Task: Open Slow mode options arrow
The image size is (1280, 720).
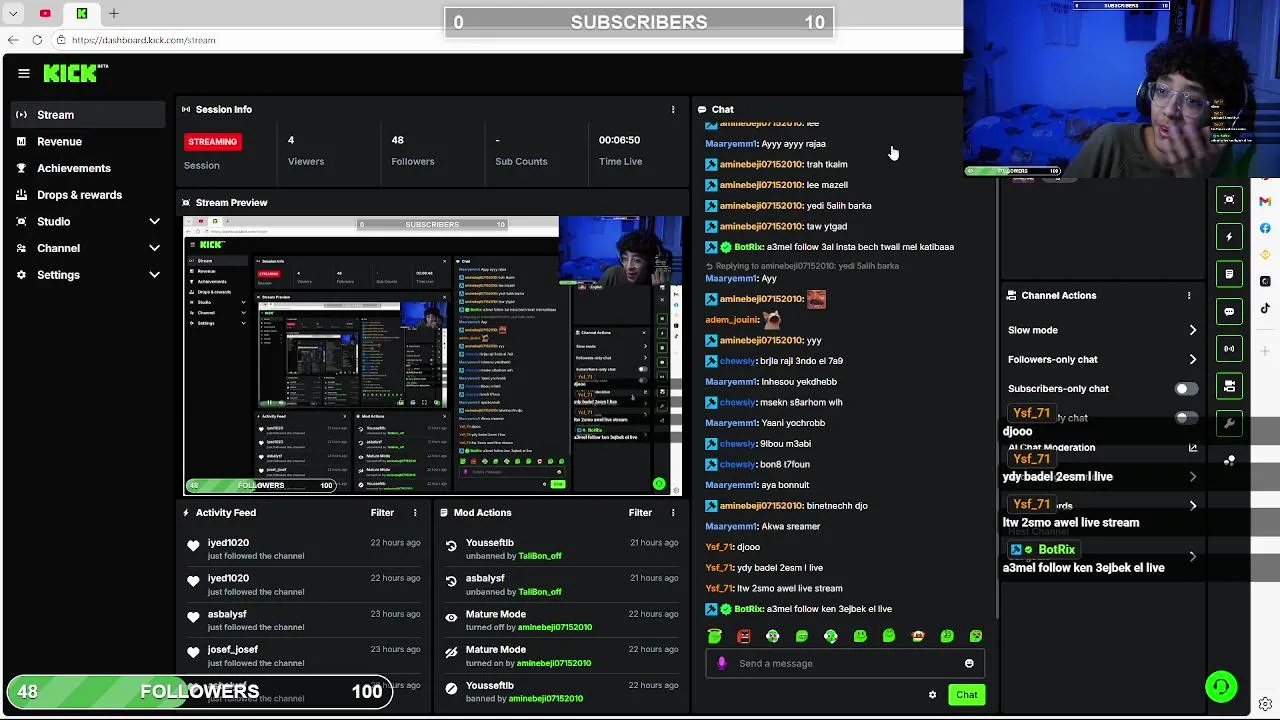Action: pos(1192,330)
